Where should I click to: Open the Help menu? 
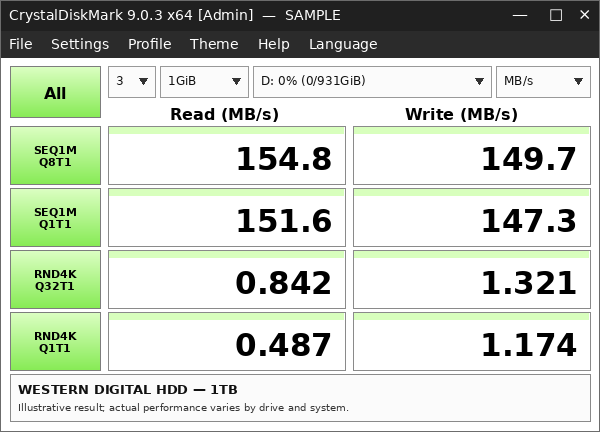click(x=274, y=44)
